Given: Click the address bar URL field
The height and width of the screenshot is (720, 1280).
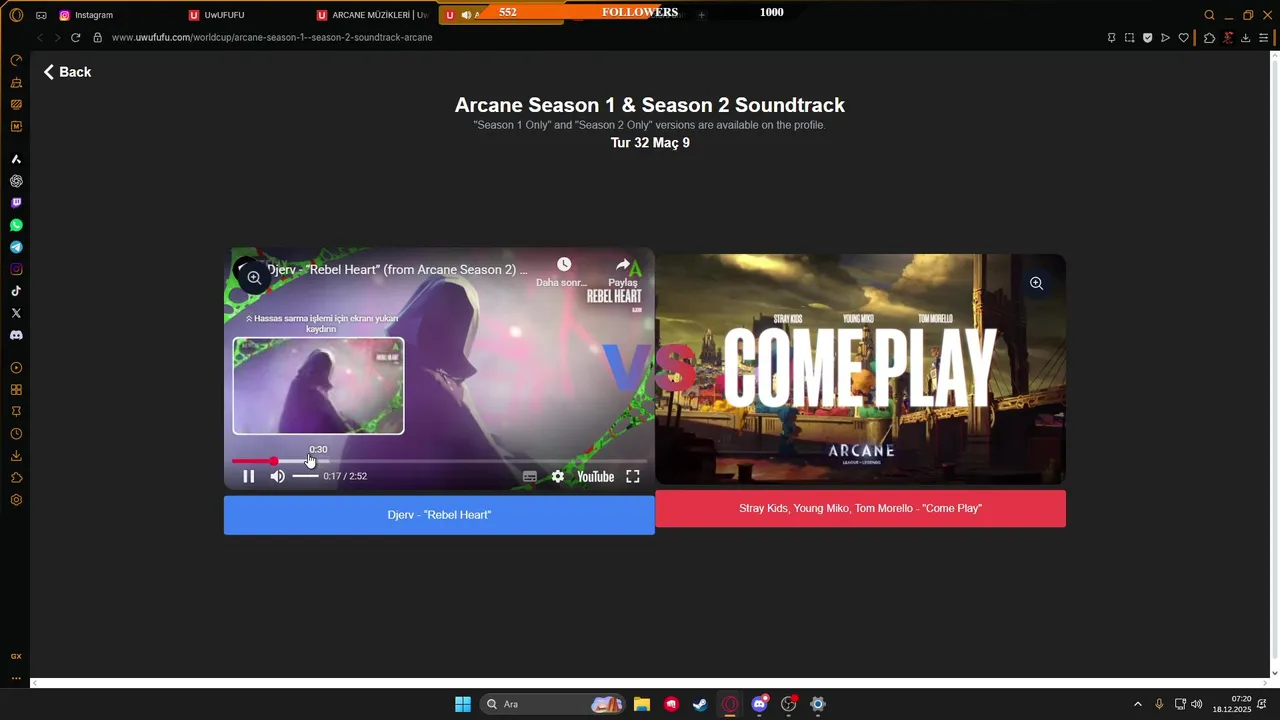Looking at the screenshot, I should tap(600, 37).
